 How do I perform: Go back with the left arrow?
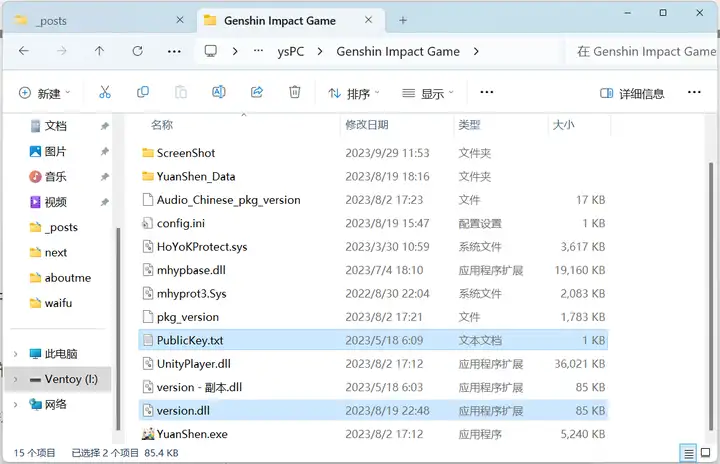pyautogui.click(x=24, y=51)
